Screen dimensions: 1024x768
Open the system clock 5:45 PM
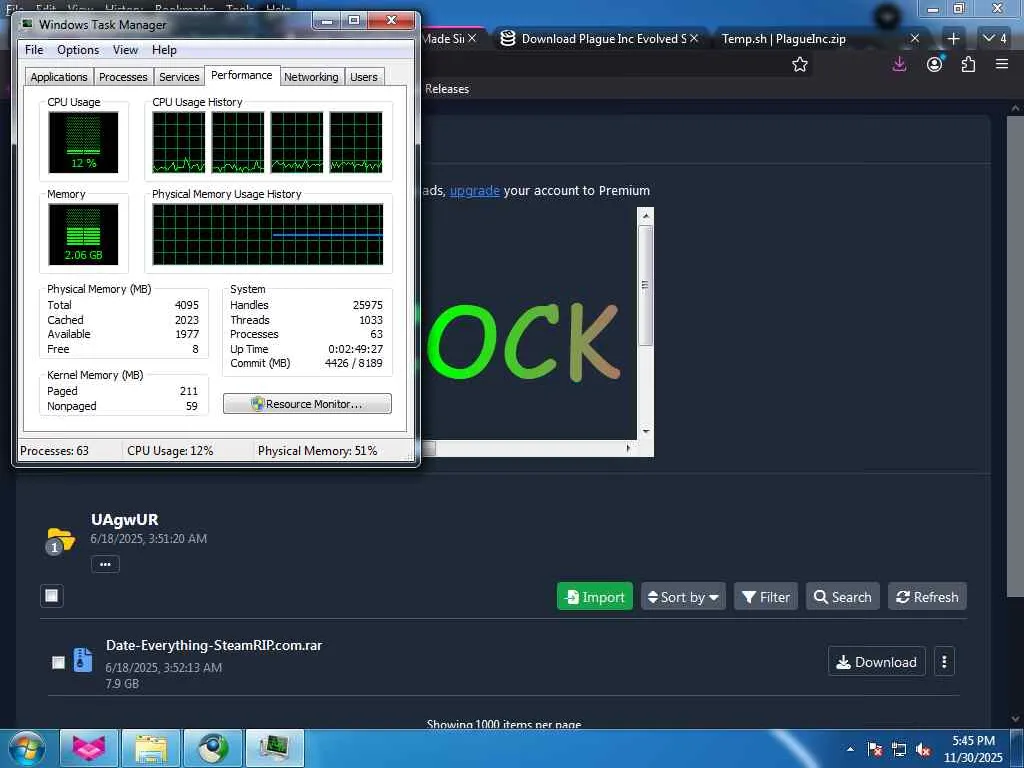973,749
